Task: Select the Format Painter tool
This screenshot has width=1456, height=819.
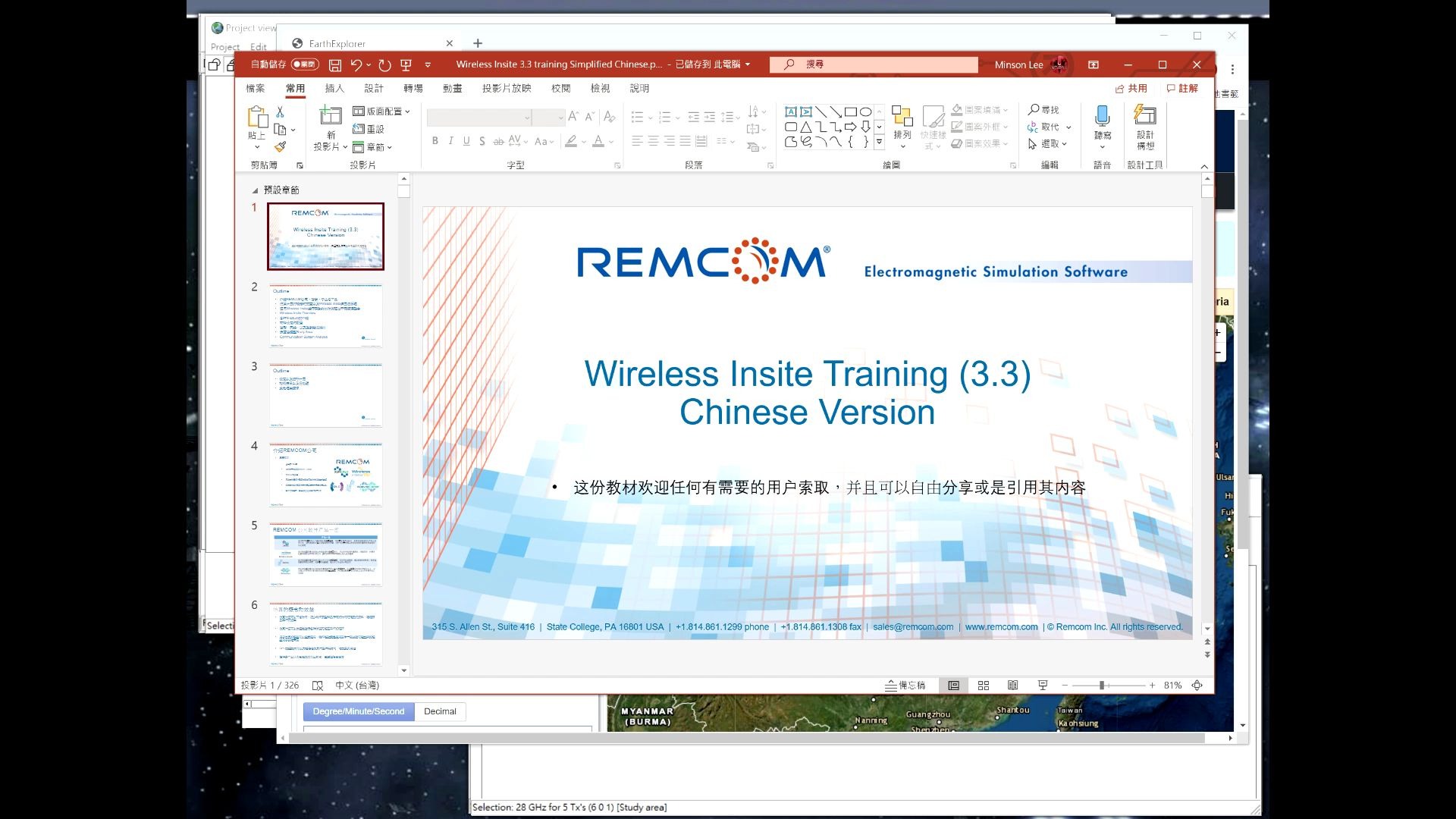Action: pos(279,146)
